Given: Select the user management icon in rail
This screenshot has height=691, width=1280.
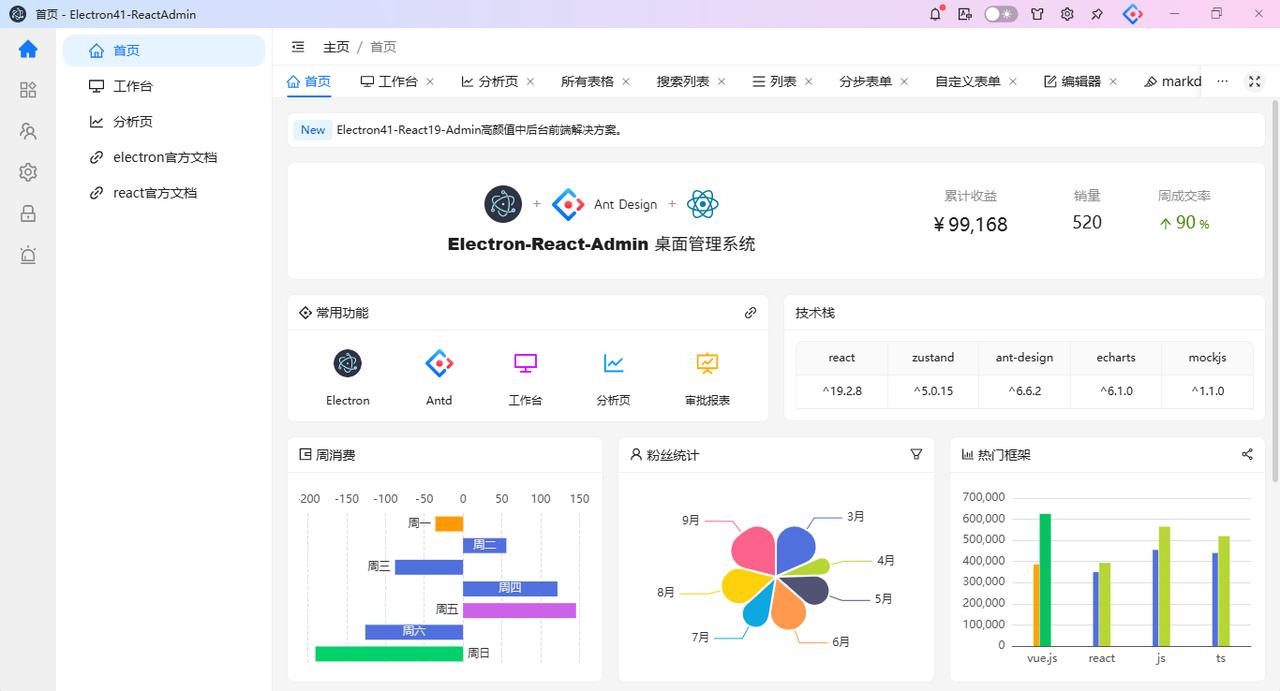Looking at the screenshot, I should (28, 131).
